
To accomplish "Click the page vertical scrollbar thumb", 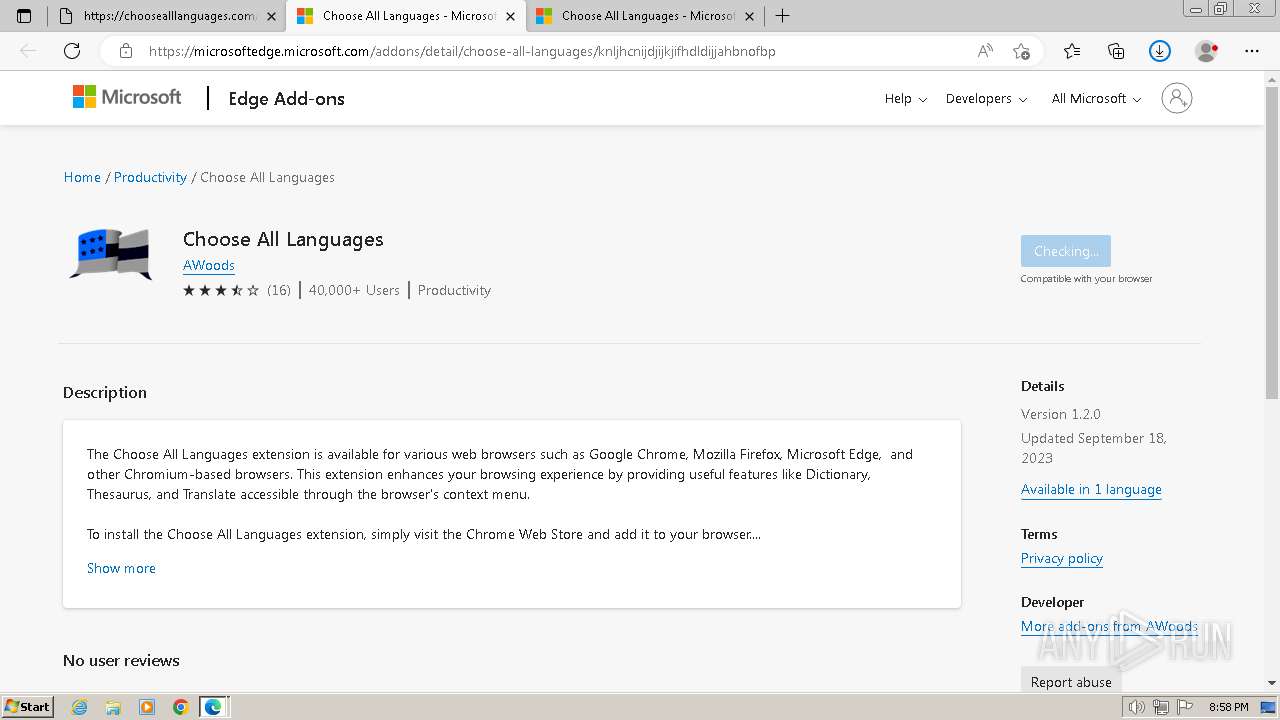I will (1272, 245).
